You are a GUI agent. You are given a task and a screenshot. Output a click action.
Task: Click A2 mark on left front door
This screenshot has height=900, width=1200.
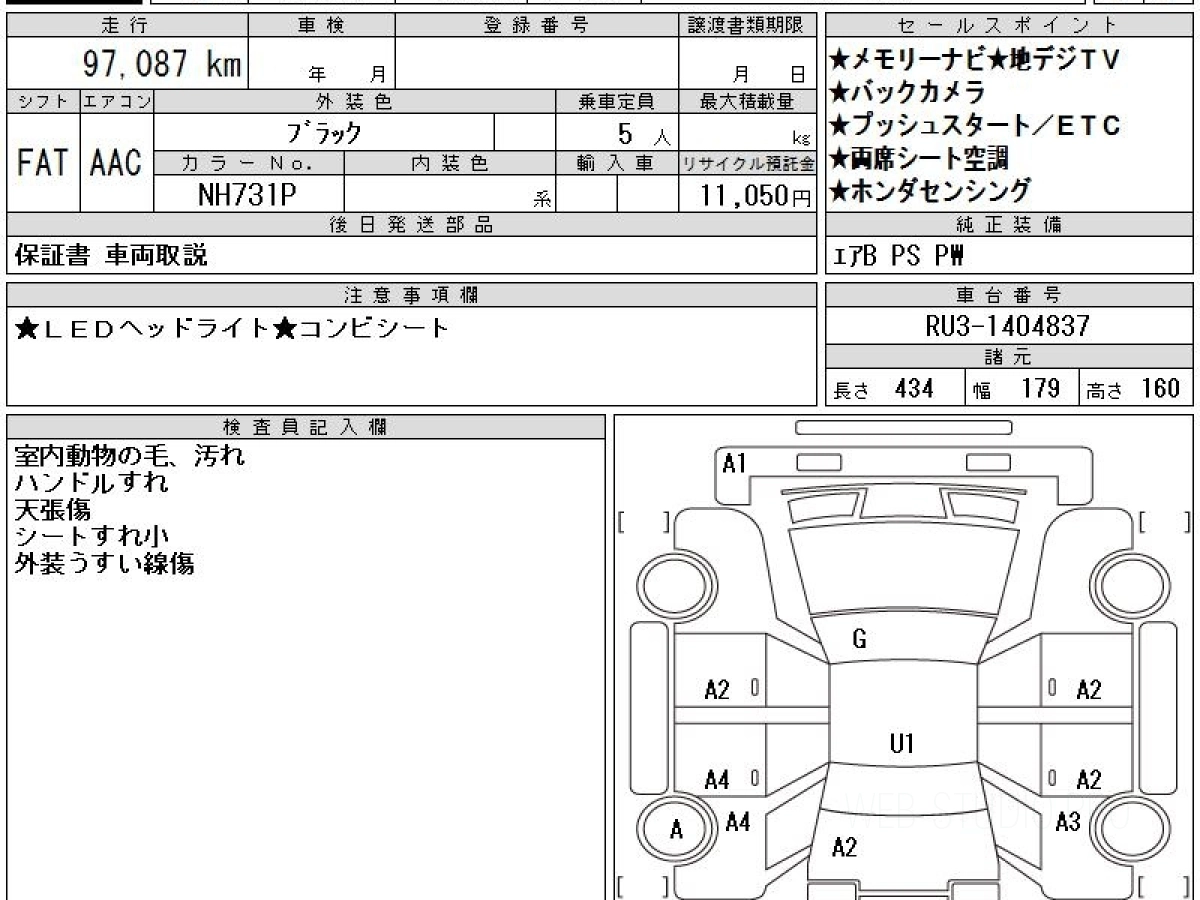point(718,689)
